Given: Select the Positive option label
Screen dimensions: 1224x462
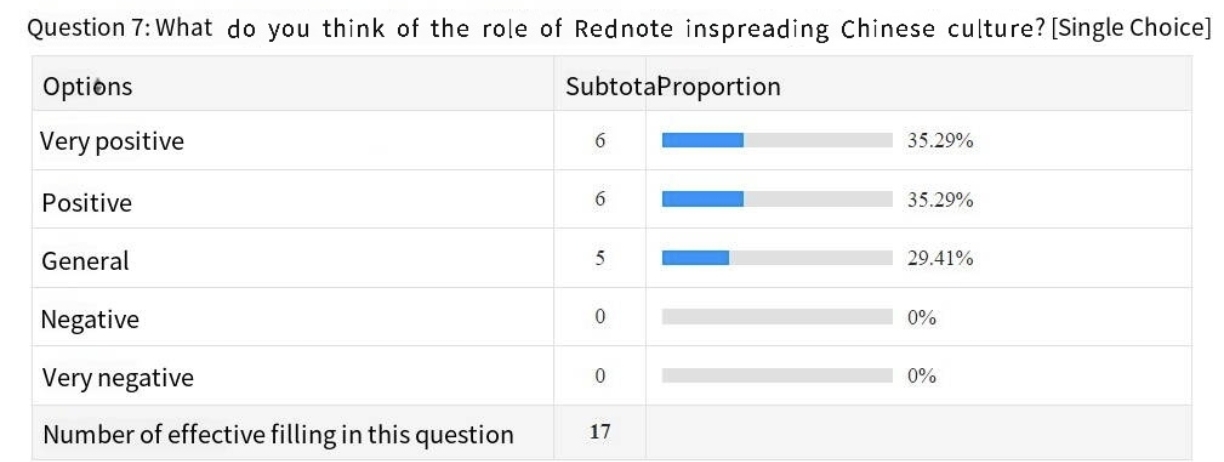Looking at the screenshot, I should tap(87, 203).
